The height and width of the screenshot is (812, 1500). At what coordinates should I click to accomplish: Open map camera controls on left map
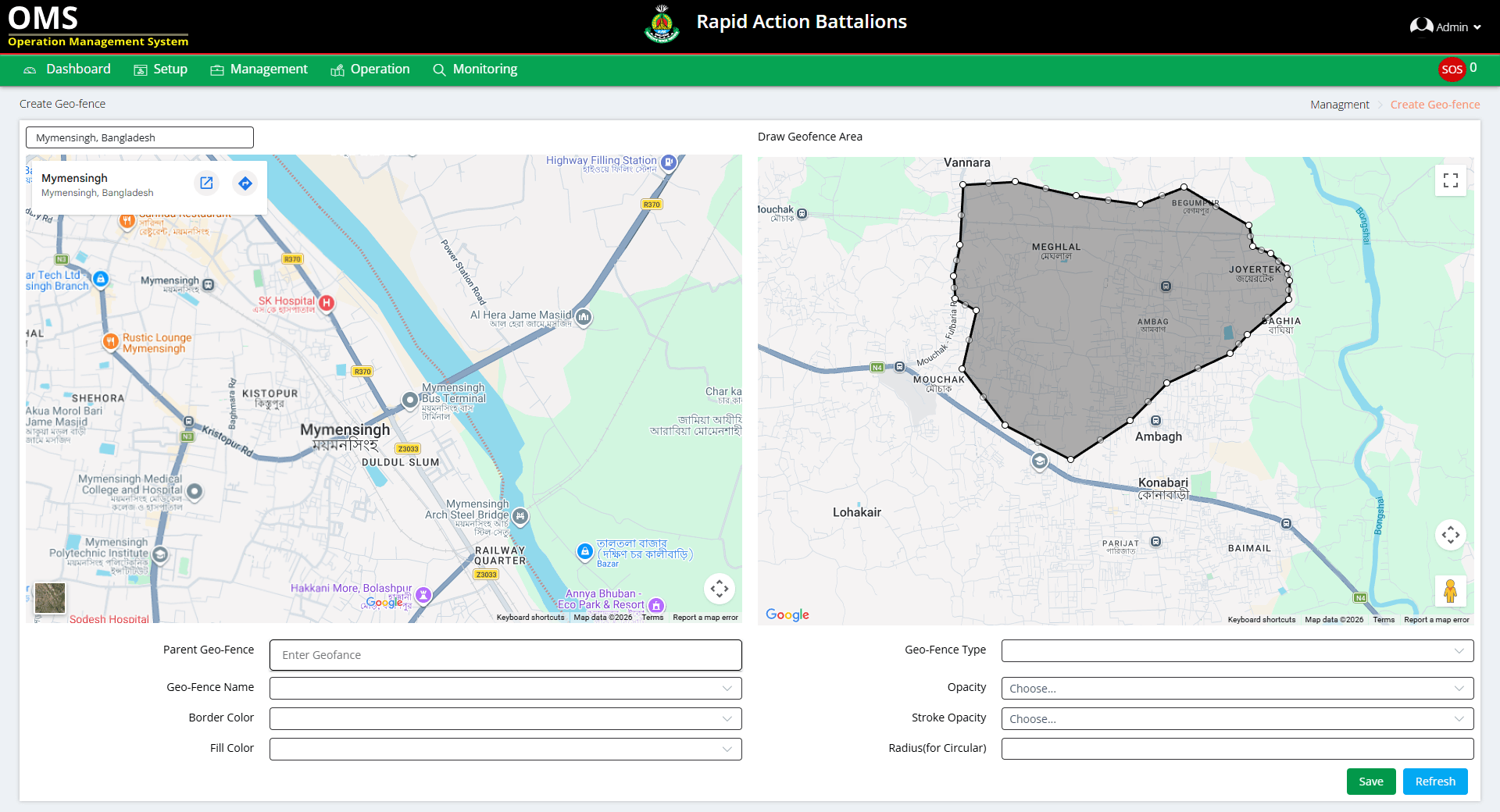pyautogui.click(x=719, y=588)
